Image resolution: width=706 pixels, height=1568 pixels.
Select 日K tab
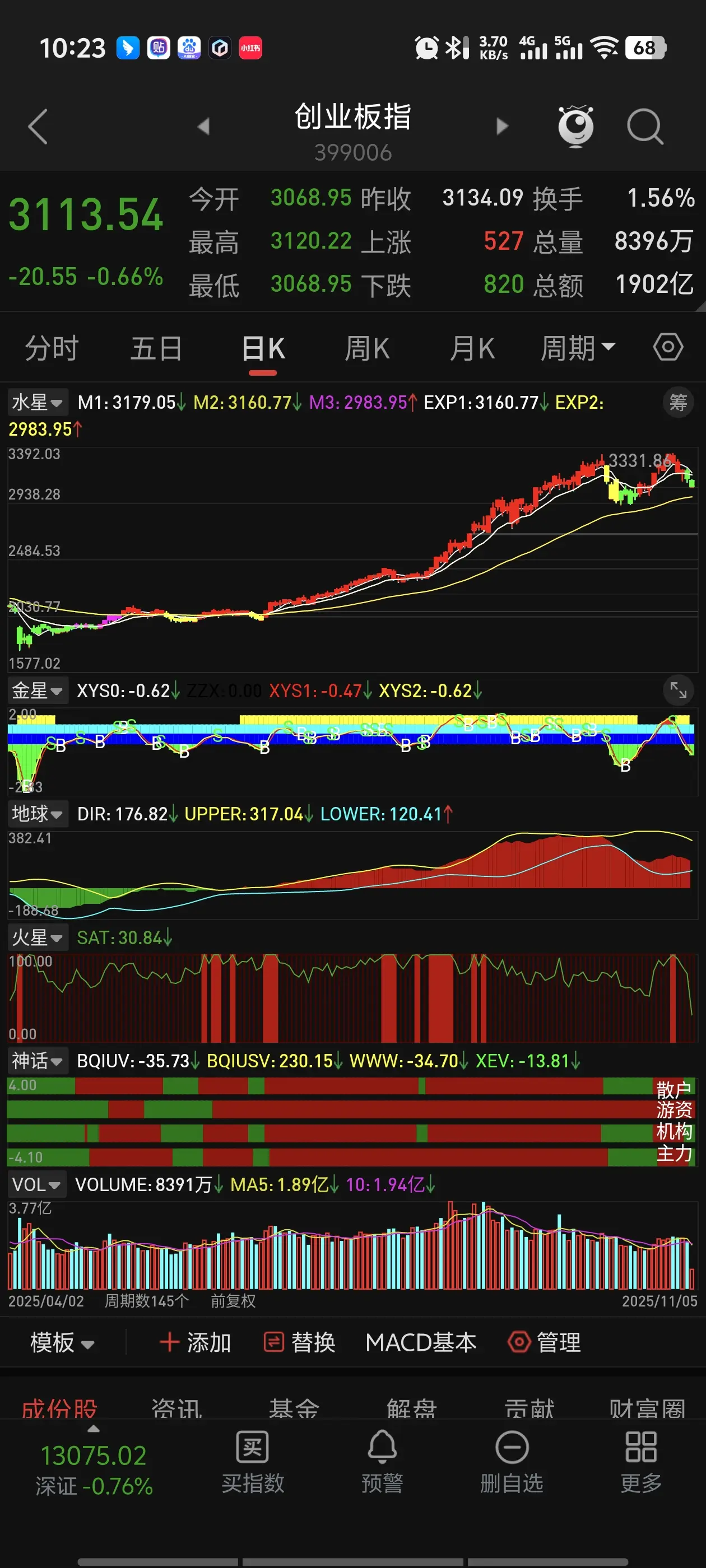click(263, 349)
